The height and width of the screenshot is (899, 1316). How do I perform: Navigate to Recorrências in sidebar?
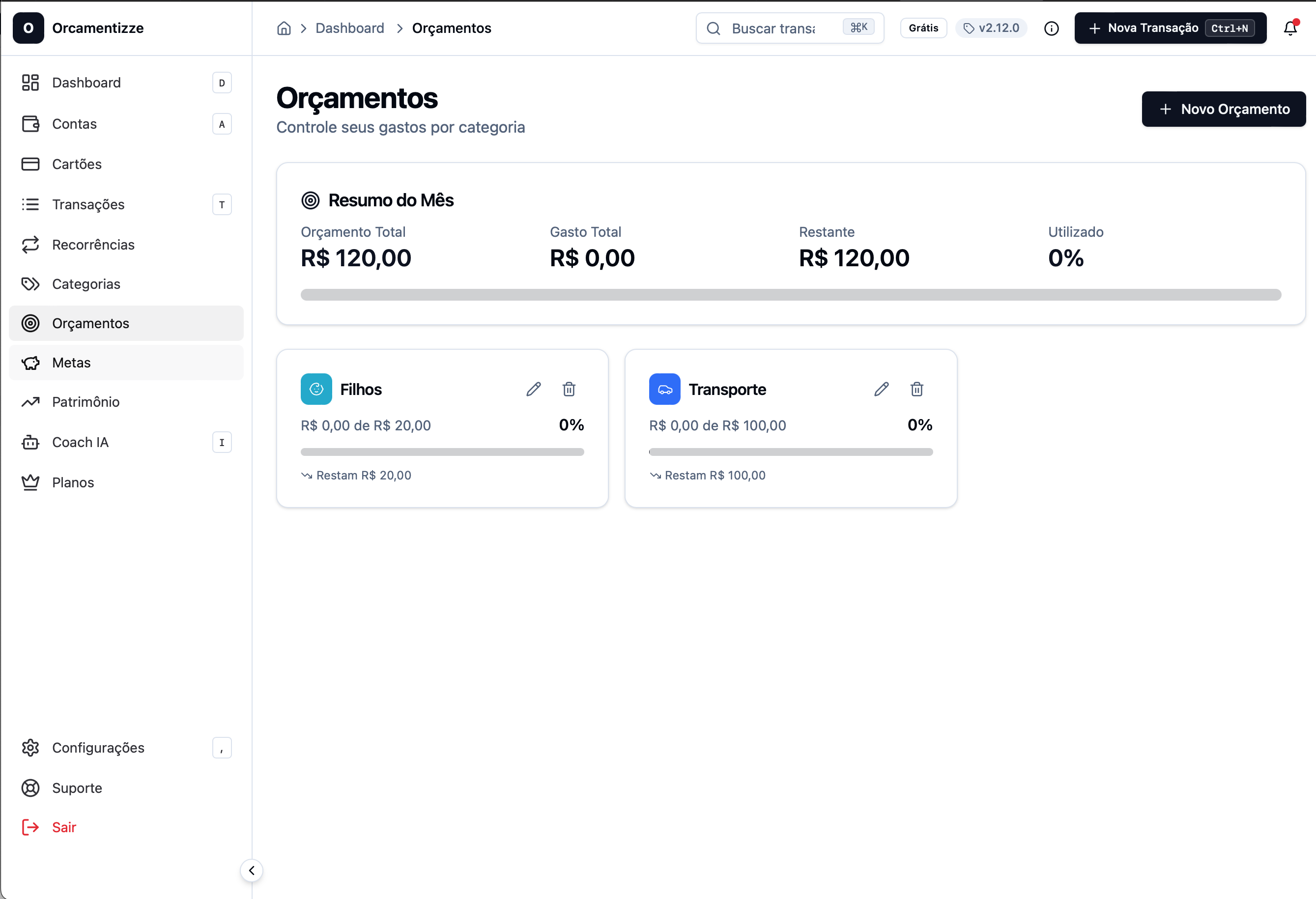(x=93, y=245)
